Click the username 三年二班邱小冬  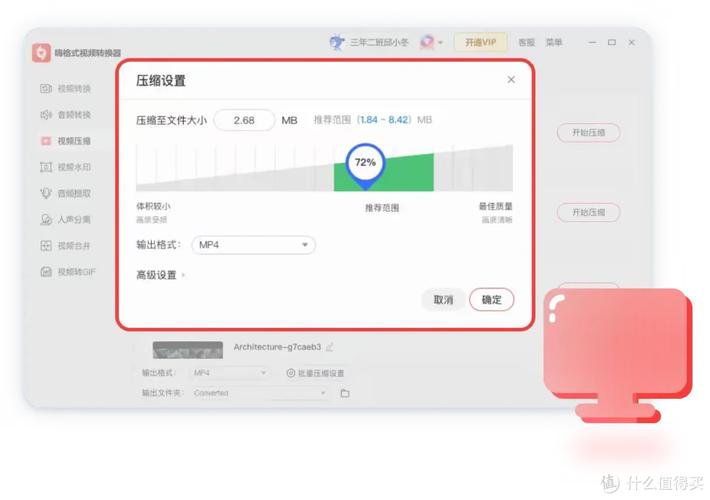click(x=379, y=43)
